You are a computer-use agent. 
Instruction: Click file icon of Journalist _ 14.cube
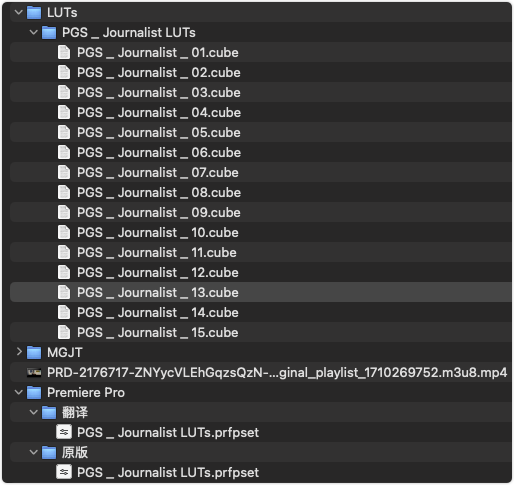coord(64,312)
